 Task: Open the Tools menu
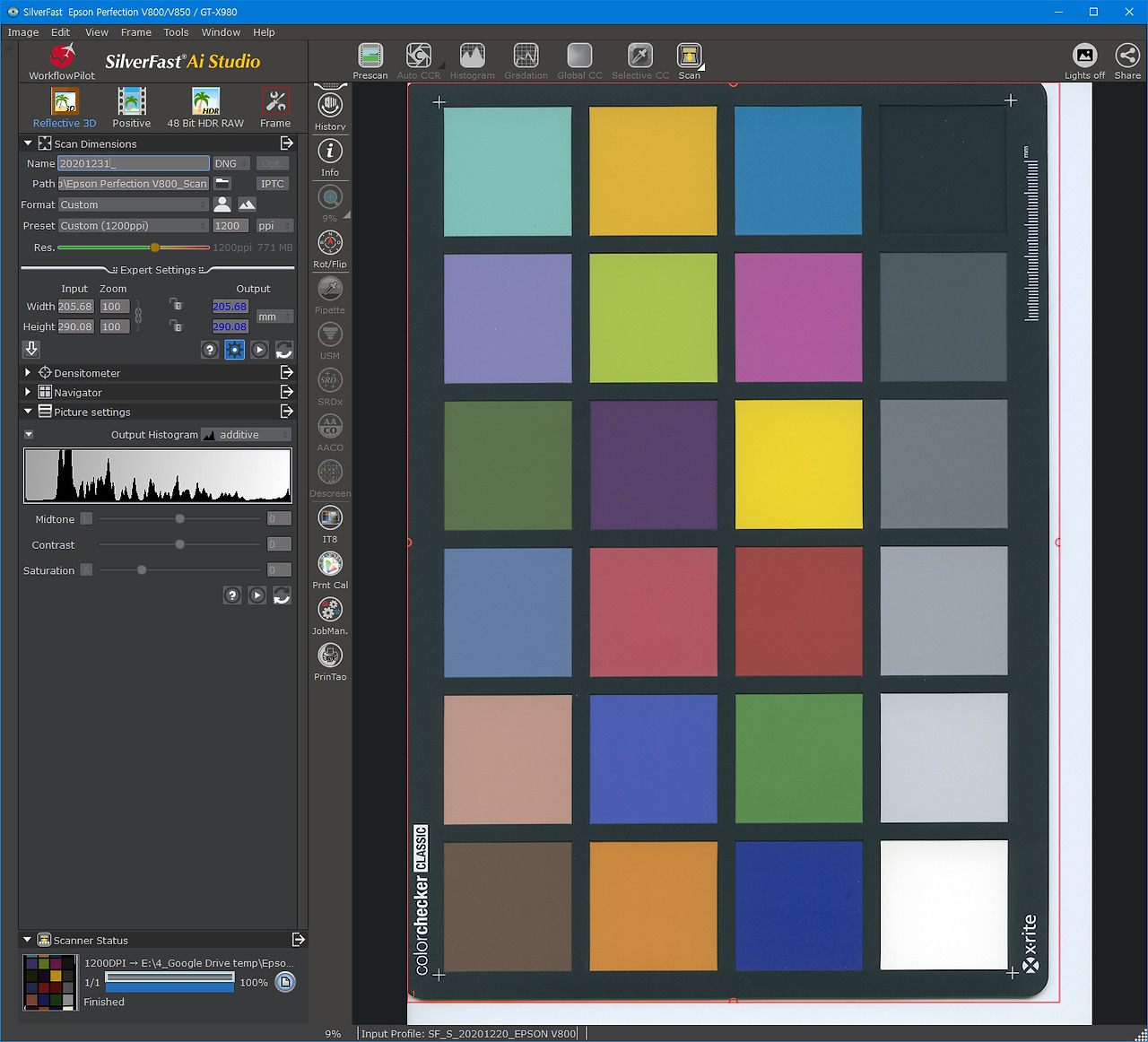176,32
